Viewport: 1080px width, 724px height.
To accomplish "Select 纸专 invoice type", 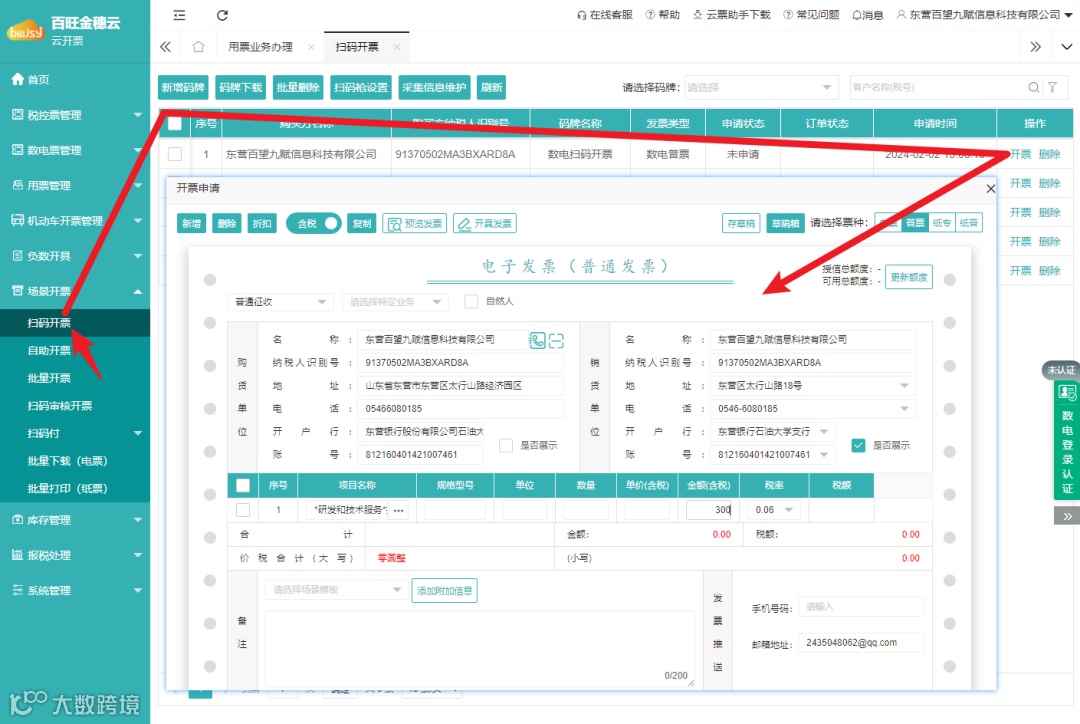I will click(942, 223).
